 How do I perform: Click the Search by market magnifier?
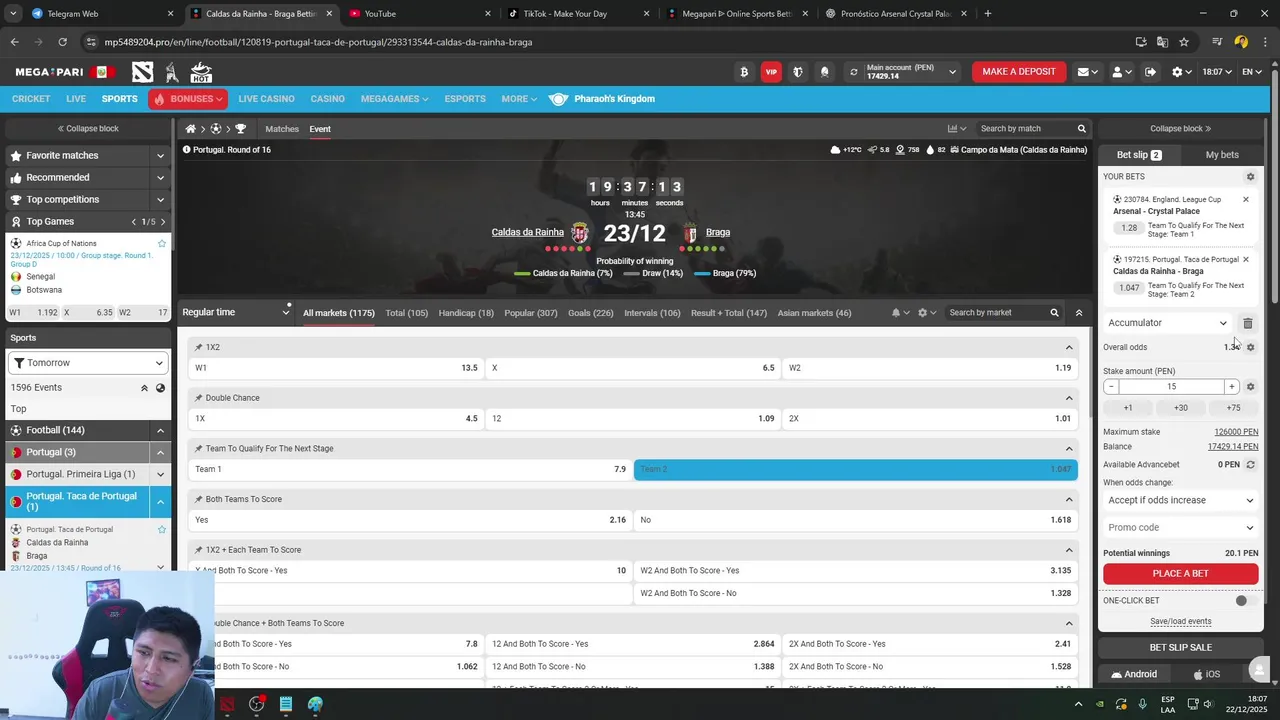1054,313
